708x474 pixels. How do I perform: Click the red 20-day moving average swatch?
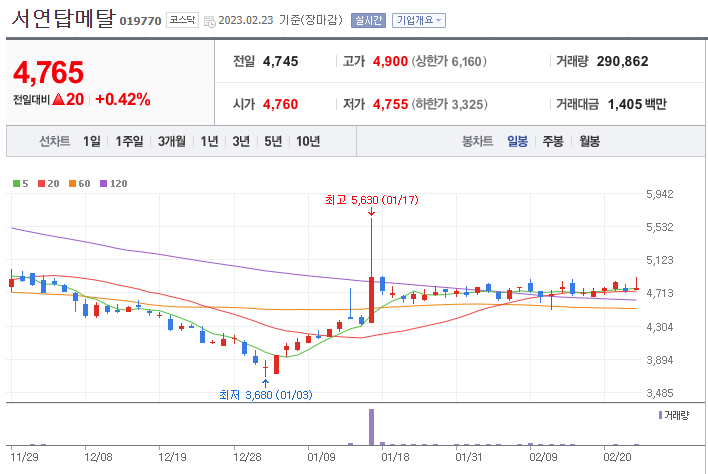click(x=42, y=184)
